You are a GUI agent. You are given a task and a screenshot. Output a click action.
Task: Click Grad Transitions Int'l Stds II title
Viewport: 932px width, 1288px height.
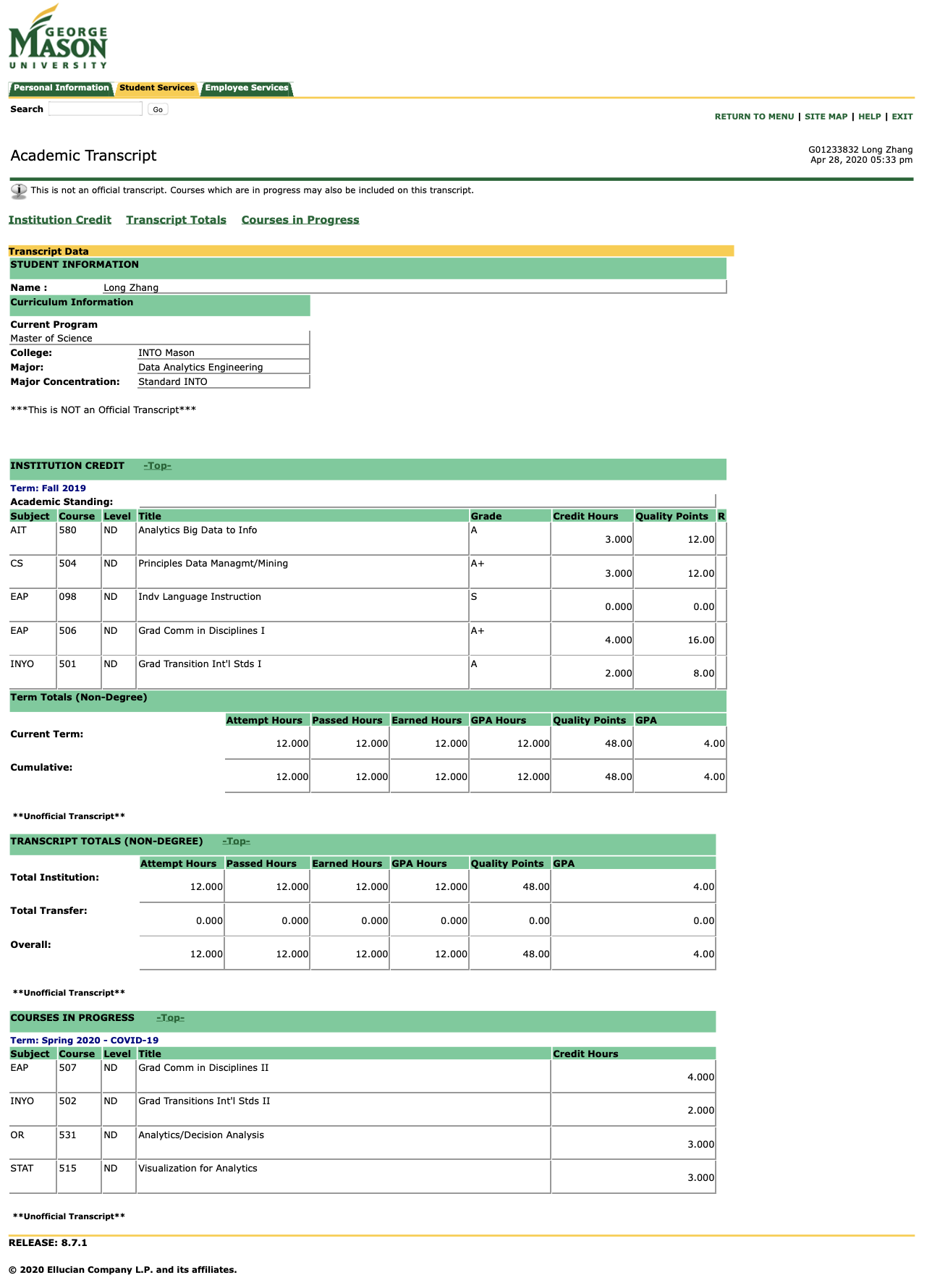[204, 1101]
